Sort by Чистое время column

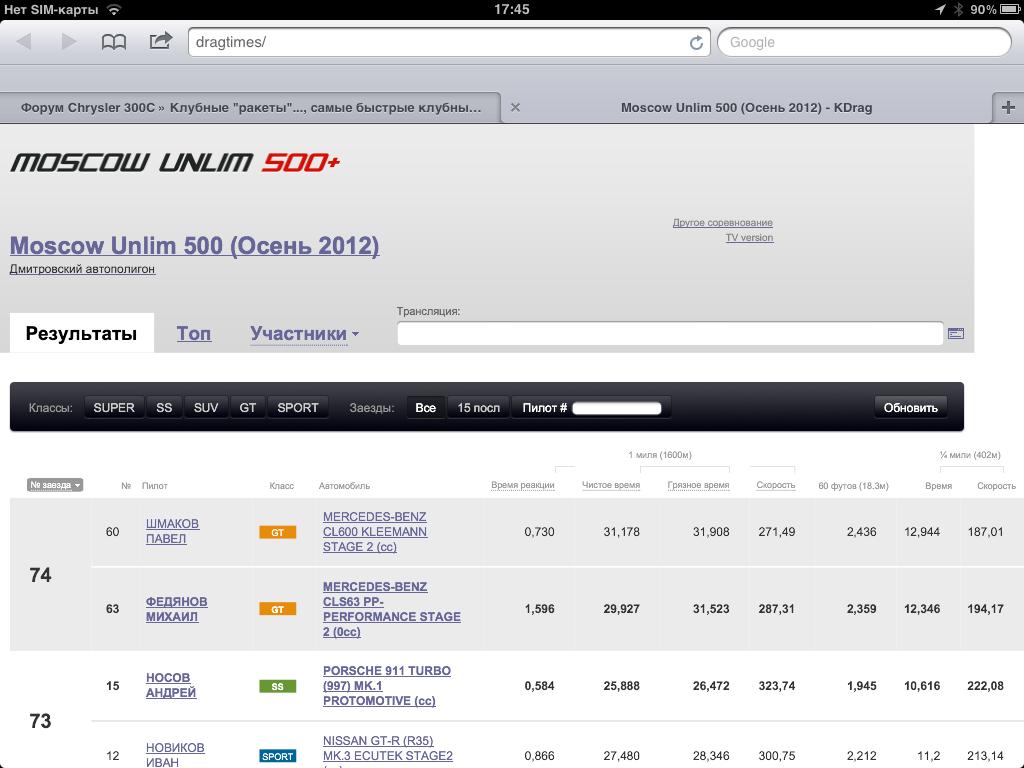[x=611, y=485]
